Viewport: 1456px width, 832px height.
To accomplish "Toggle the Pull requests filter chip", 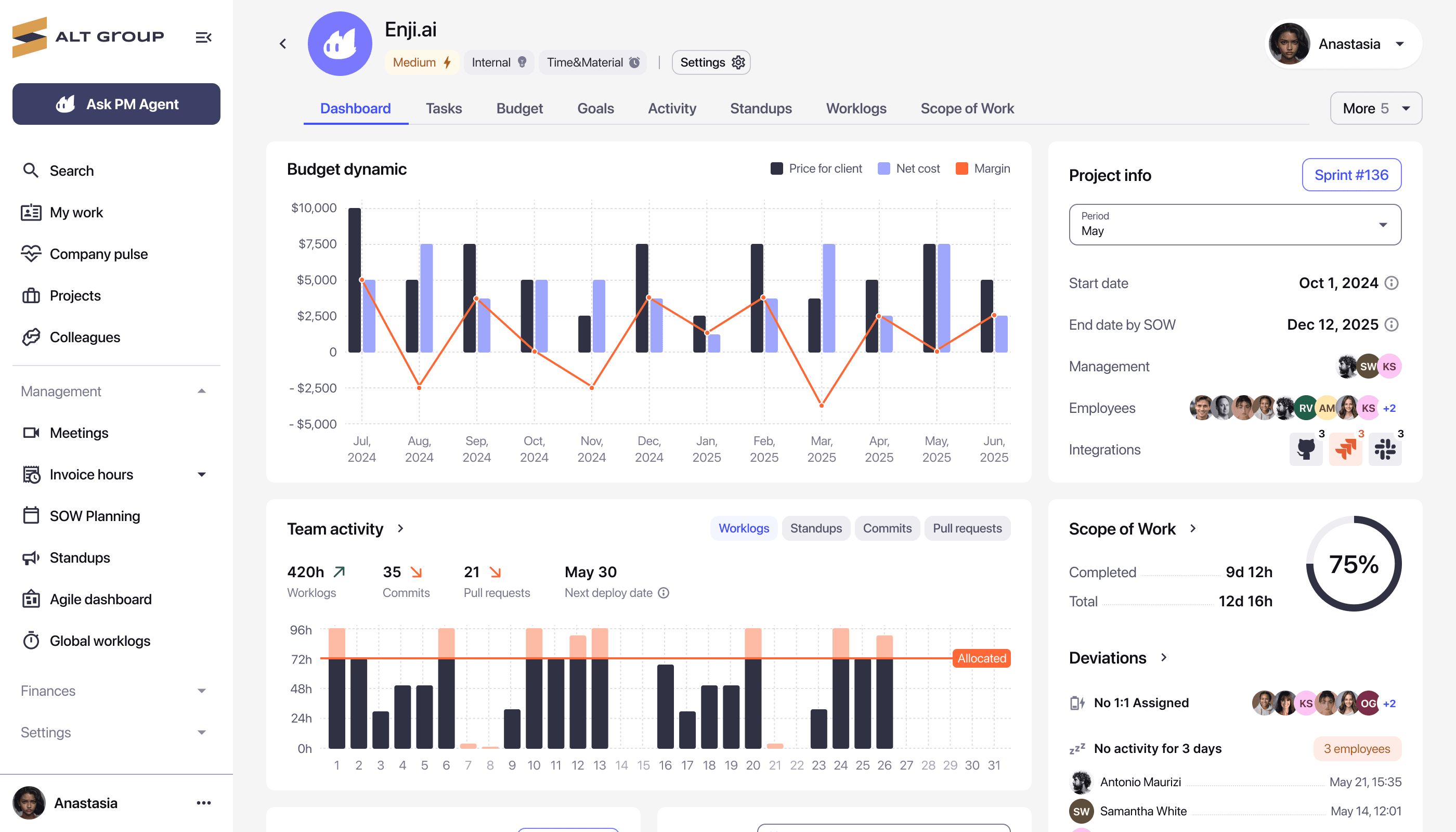I will [x=967, y=528].
